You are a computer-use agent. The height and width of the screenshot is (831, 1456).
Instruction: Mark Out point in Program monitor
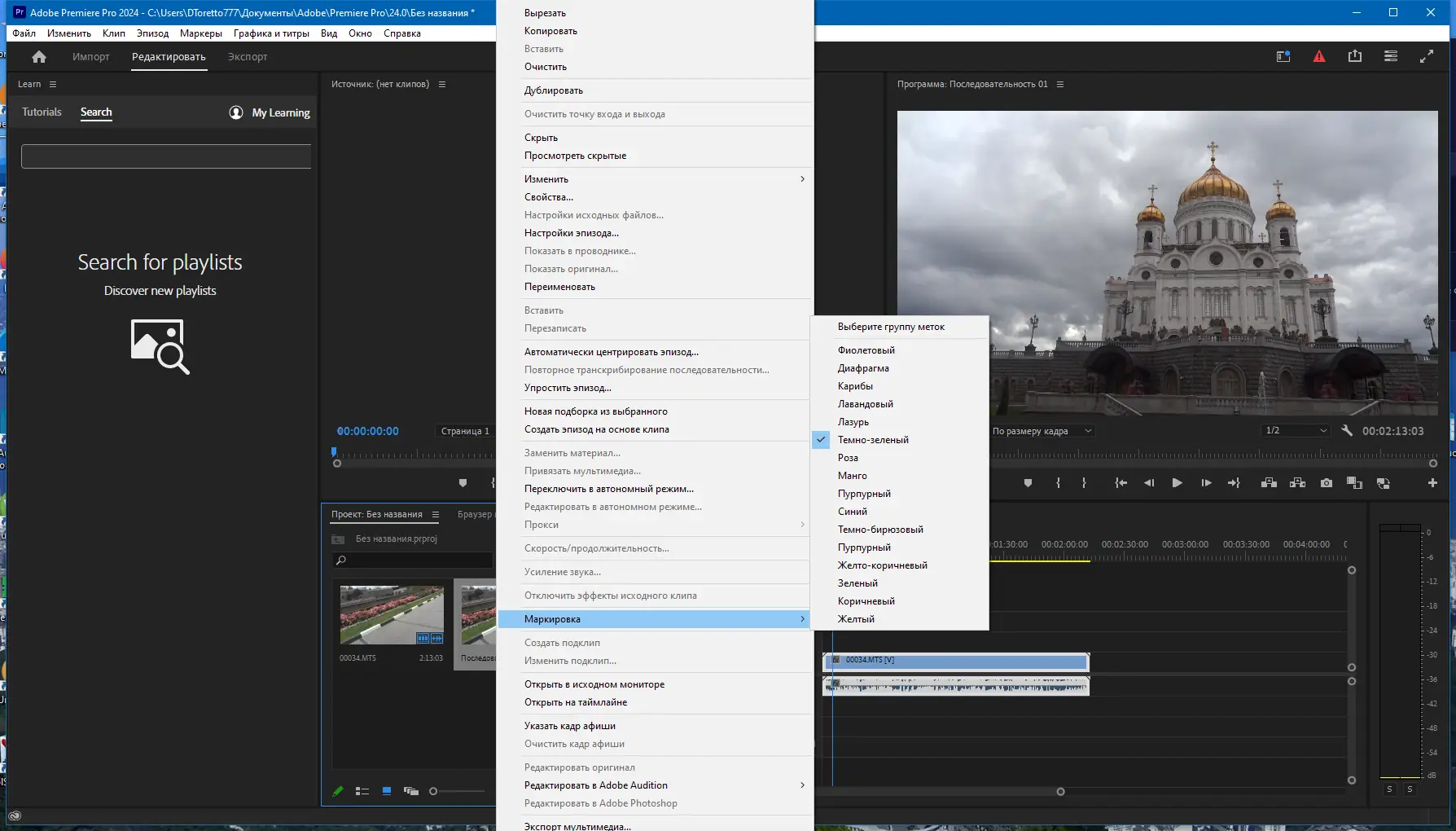point(1084,483)
